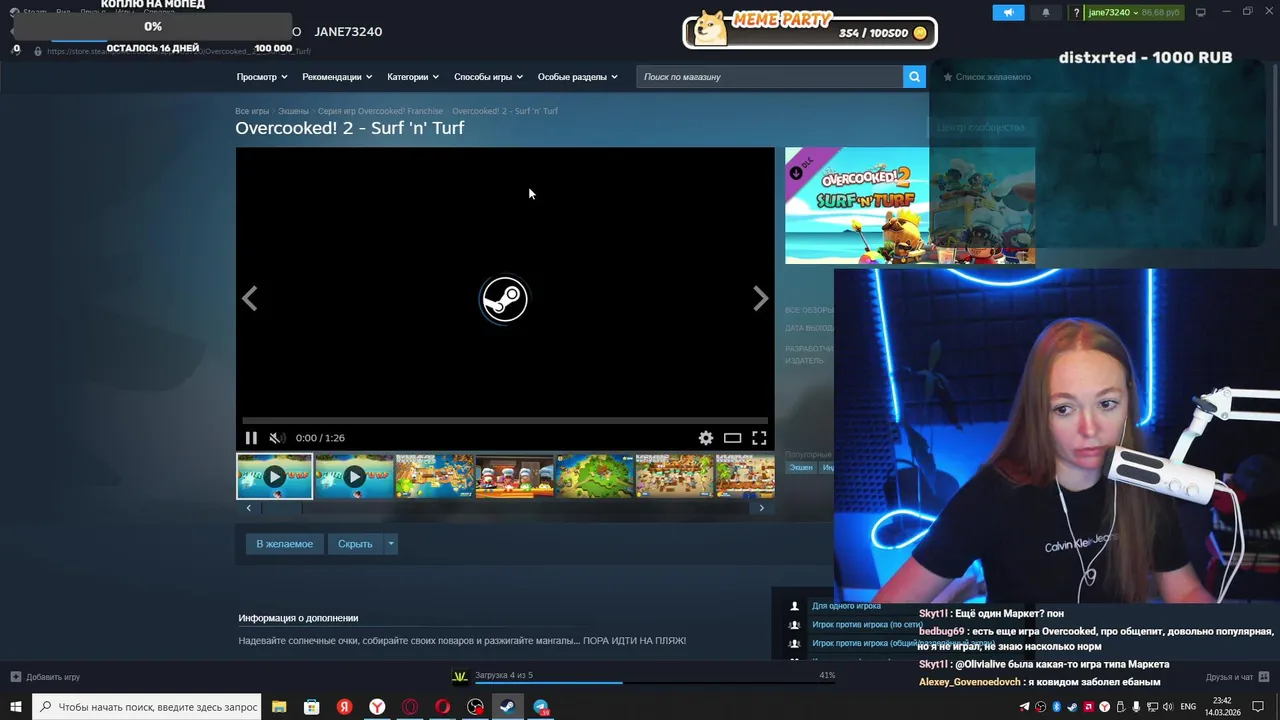
Task: Click the Steam announcements megaphone button
Action: 1008,12
